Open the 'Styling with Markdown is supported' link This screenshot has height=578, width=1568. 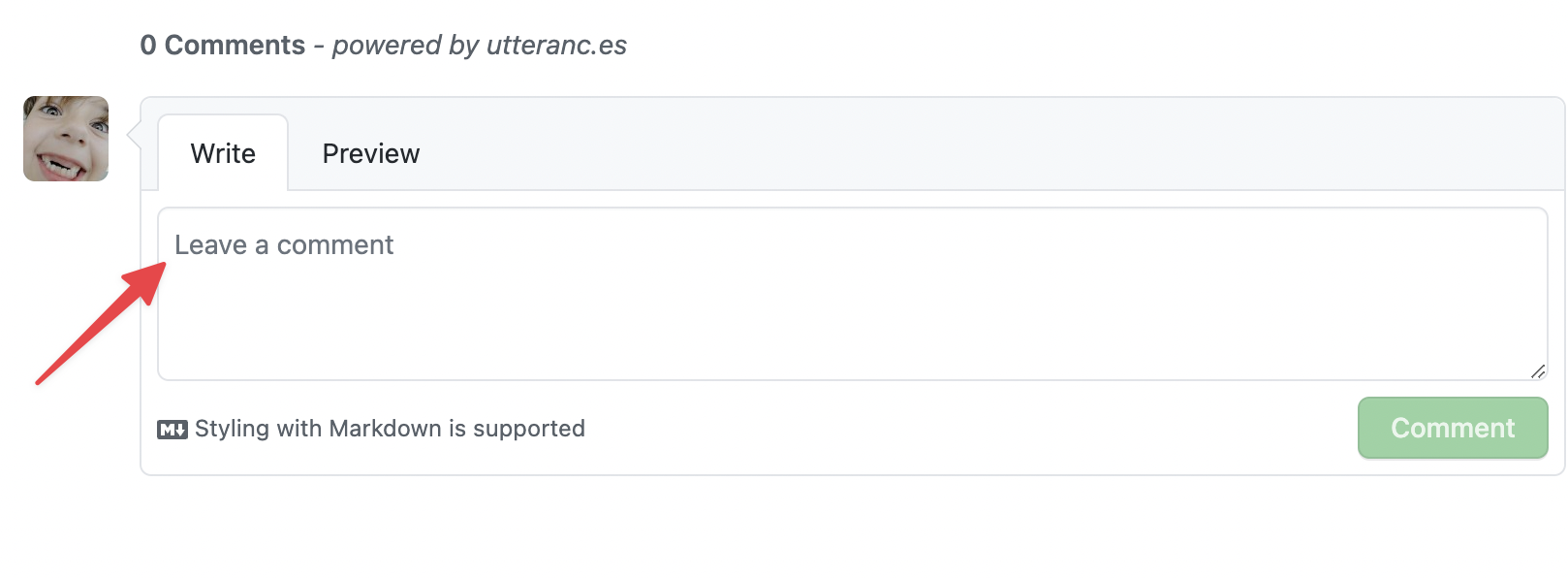[x=390, y=429]
